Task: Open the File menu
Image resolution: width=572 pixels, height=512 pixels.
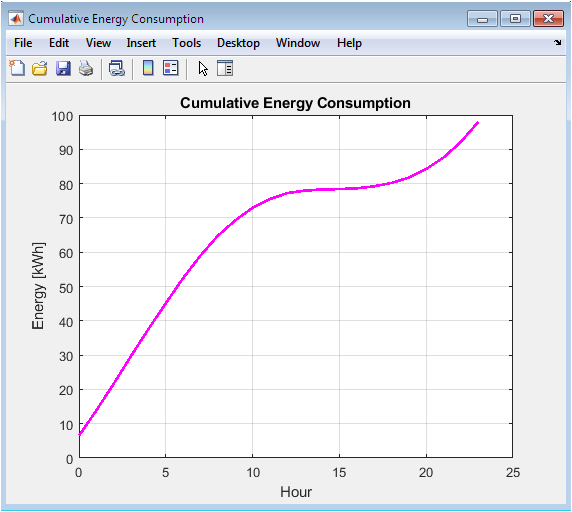Action: tap(23, 43)
